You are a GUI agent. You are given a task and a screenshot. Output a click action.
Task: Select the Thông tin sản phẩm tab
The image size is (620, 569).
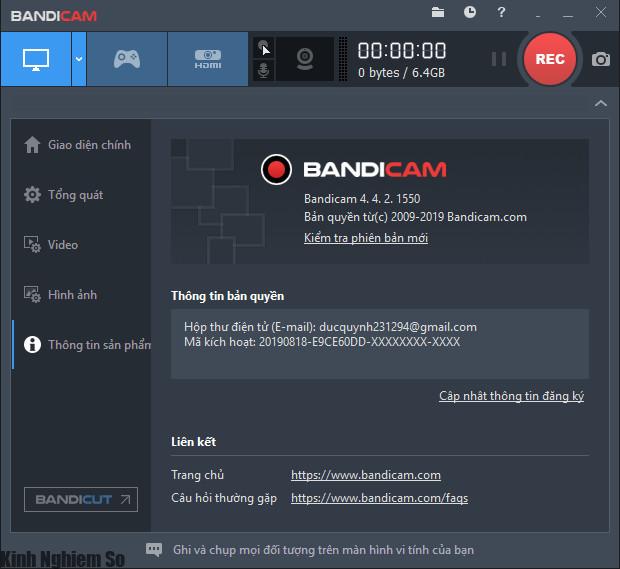[81, 345]
